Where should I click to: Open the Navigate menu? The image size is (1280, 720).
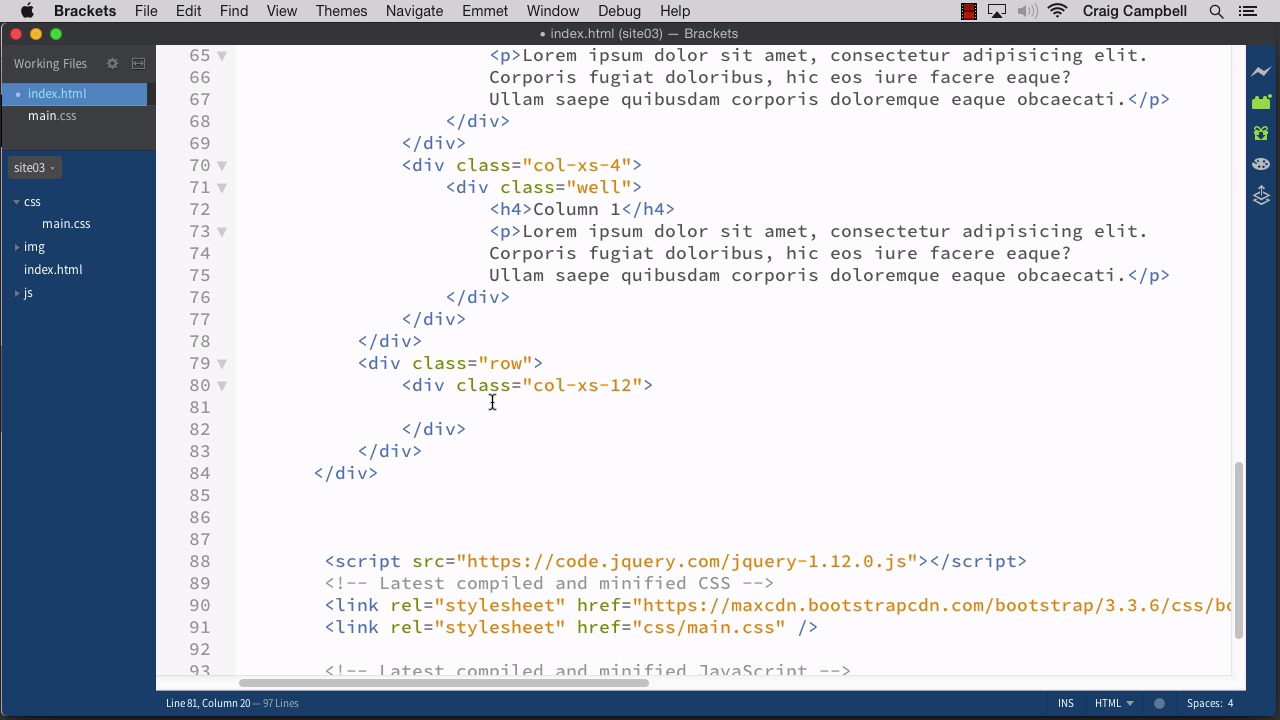click(x=414, y=11)
